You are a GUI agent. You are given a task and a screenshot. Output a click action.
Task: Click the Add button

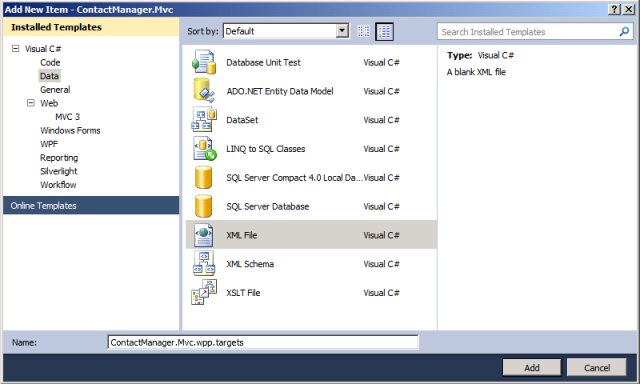[x=532, y=368]
